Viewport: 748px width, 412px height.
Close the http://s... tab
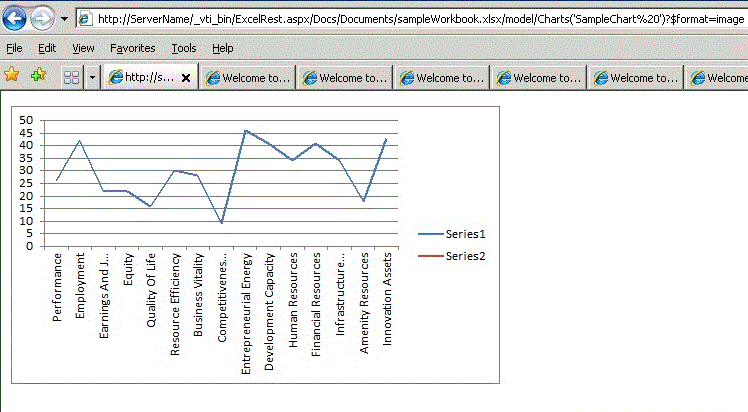click(186, 78)
